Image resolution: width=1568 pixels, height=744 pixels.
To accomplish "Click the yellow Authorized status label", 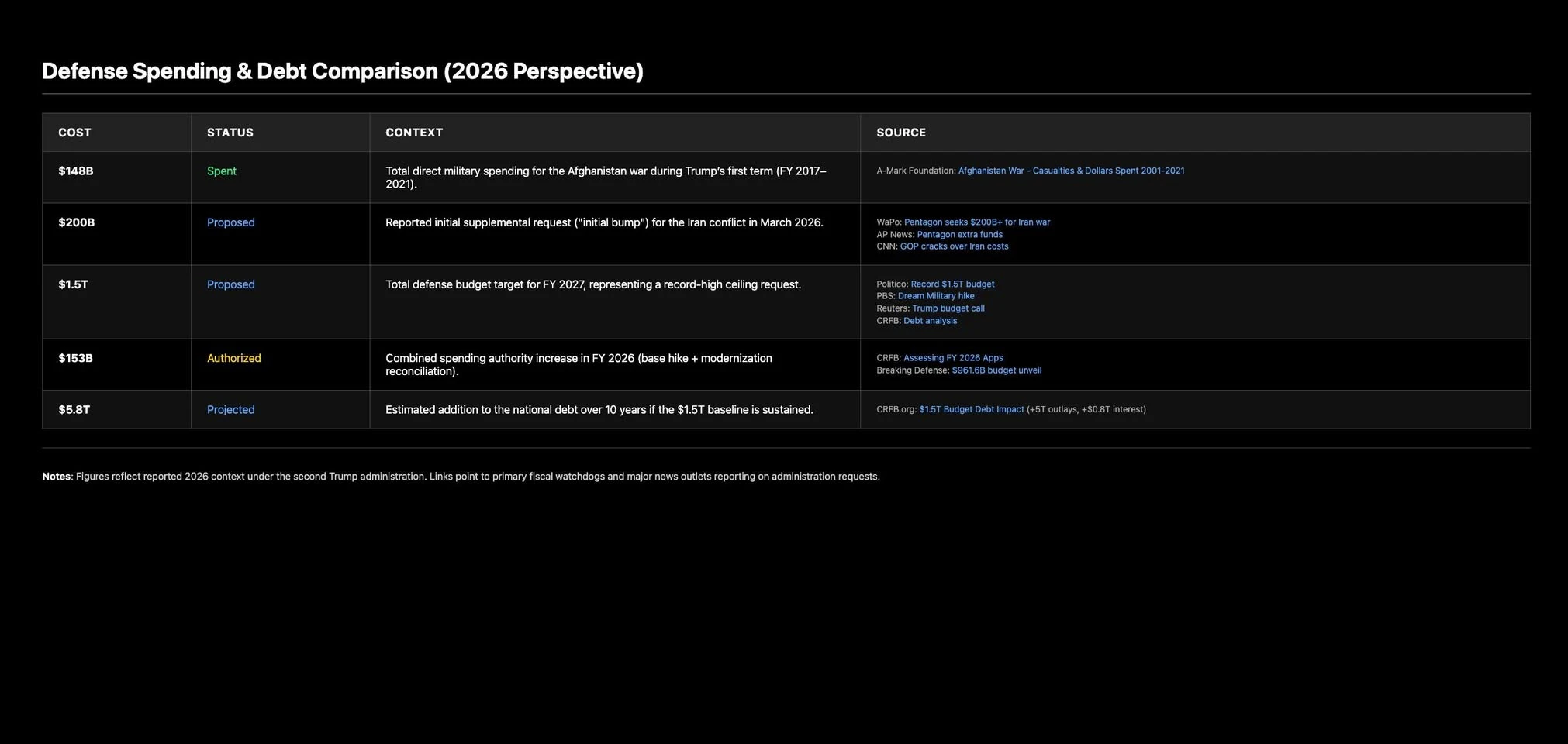I will tap(233, 358).
